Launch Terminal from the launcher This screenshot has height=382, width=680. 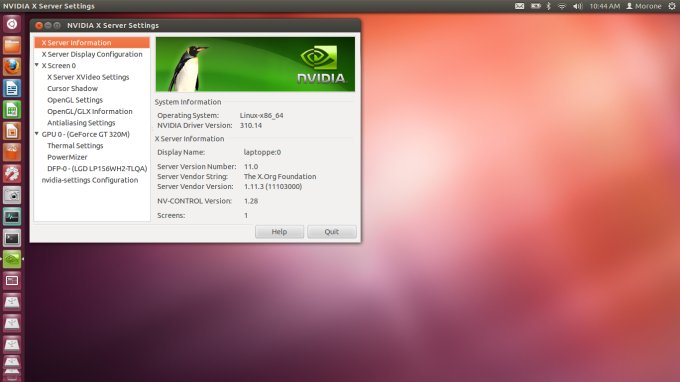[12, 238]
